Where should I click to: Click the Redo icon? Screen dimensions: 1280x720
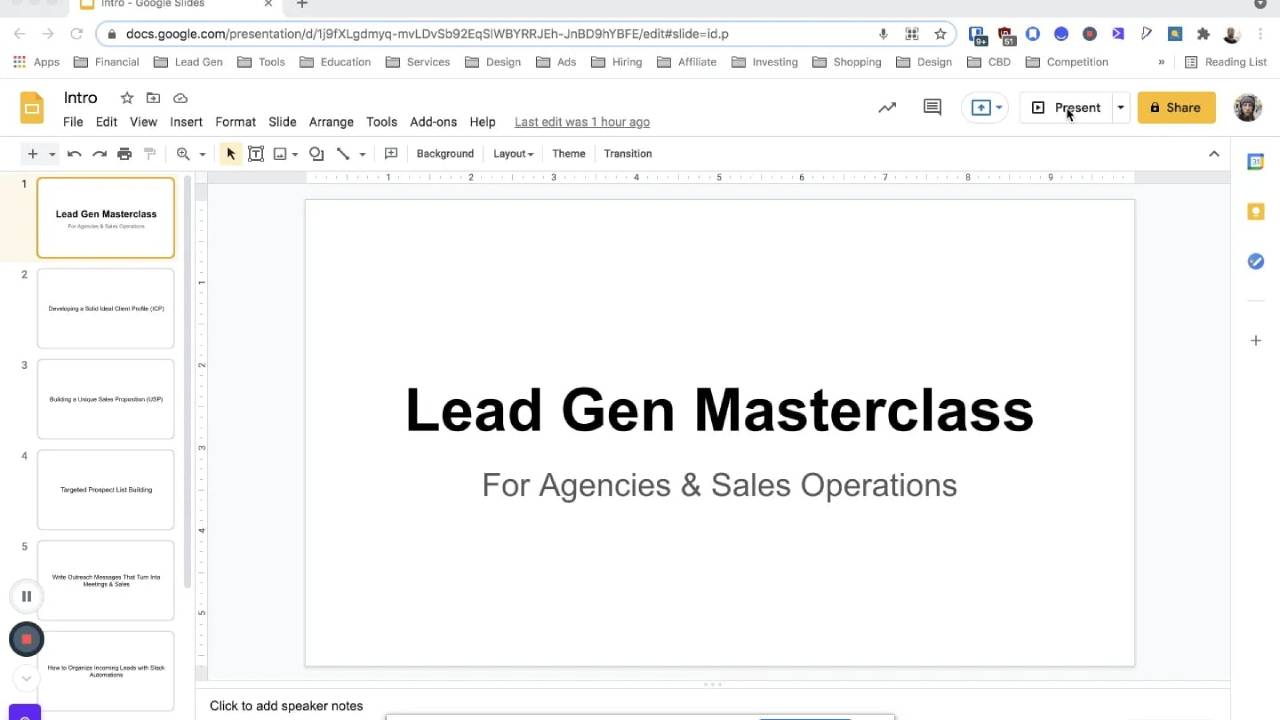pyautogui.click(x=99, y=153)
